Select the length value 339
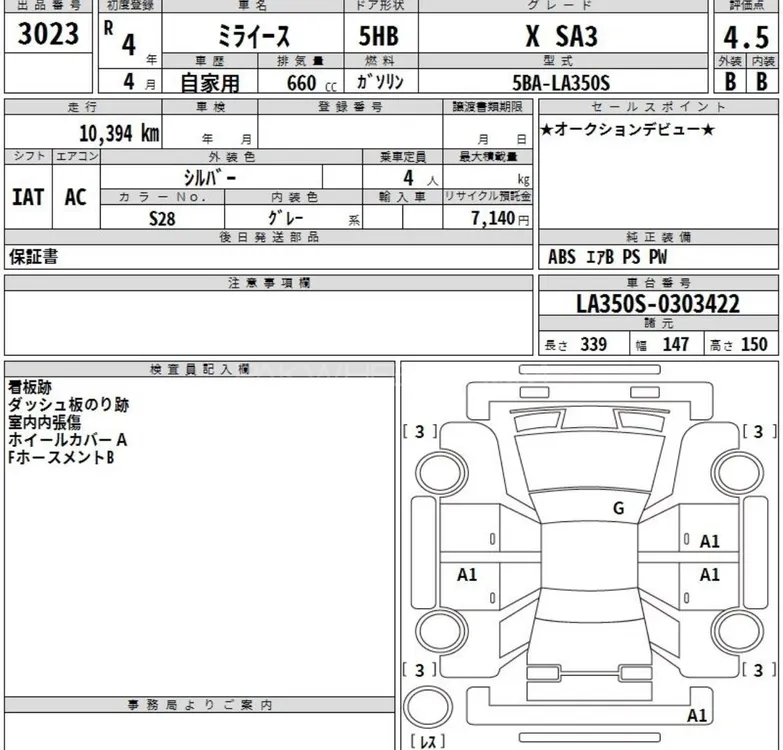The height and width of the screenshot is (750, 783). click(594, 345)
